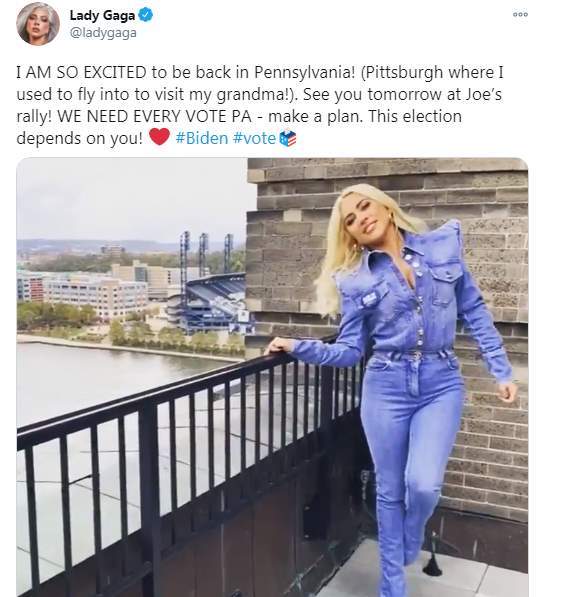Click the red heart emoji
The width and height of the screenshot is (563, 597).
click(x=159, y=137)
